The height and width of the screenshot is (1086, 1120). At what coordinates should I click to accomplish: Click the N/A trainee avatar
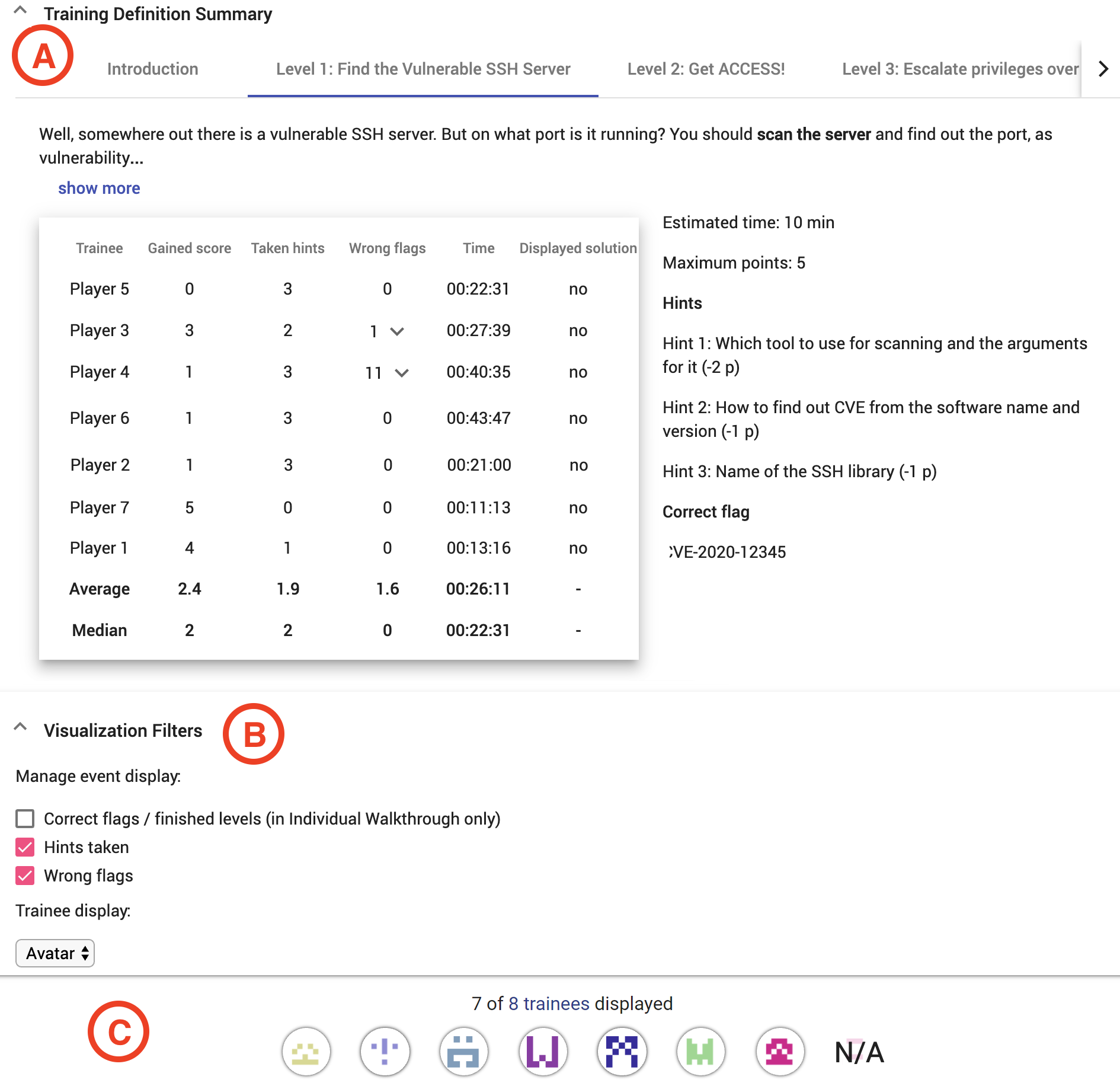coord(859,1052)
